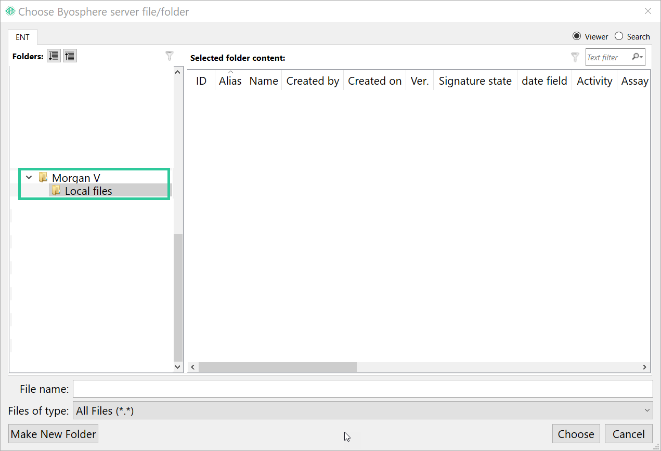Select the Search radio button
The image size is (661, 451).
coord(618,36)
